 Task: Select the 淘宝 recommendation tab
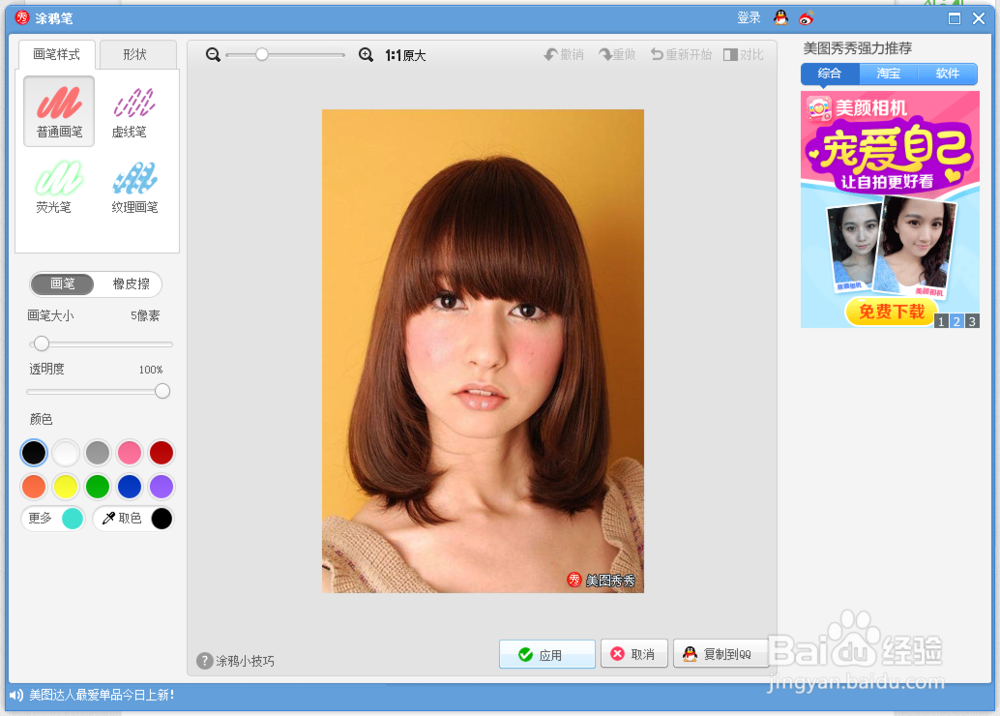point(888,74)
